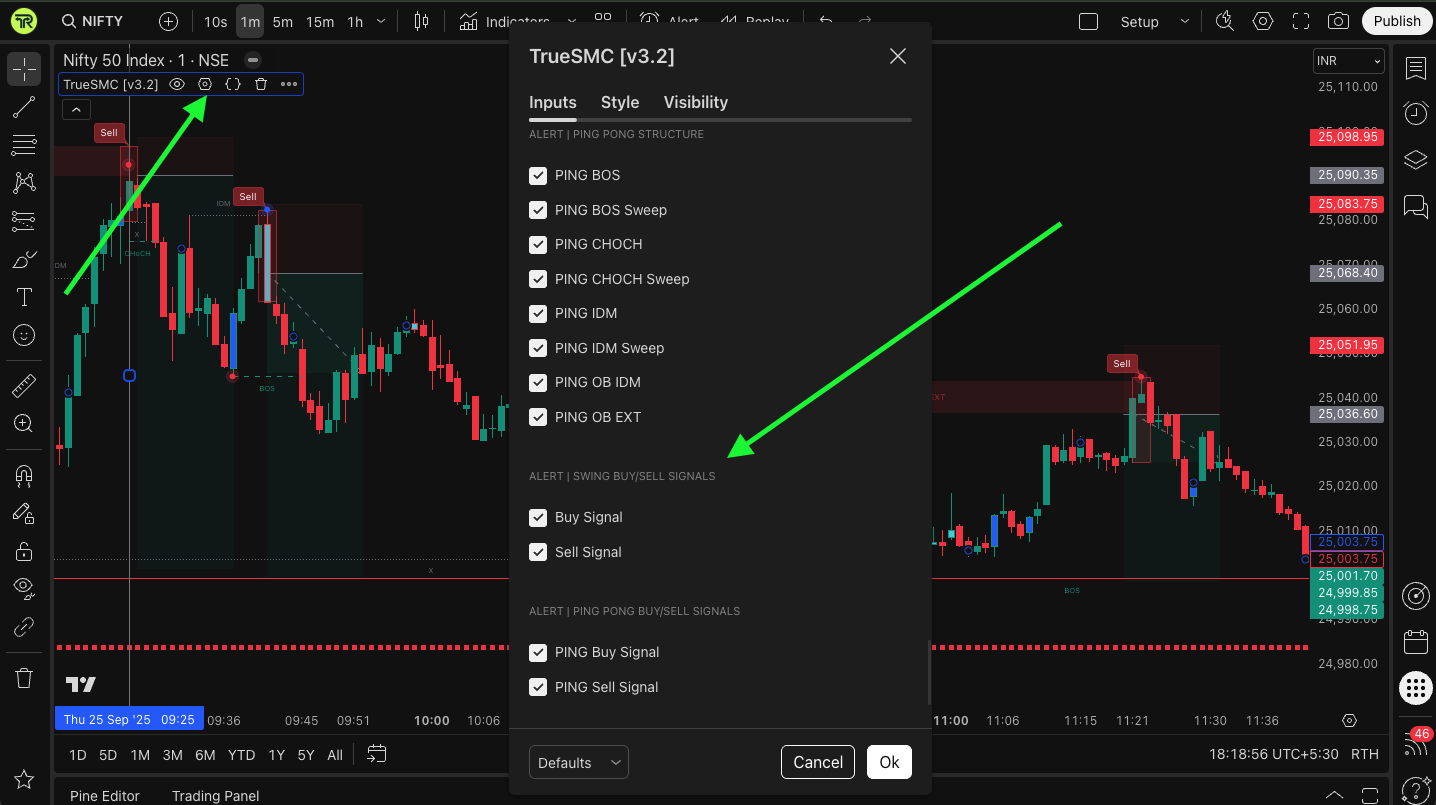Select the Text tool in left toolbar
This screenshot has width=1436, height=805.
(x=24, y=297)
